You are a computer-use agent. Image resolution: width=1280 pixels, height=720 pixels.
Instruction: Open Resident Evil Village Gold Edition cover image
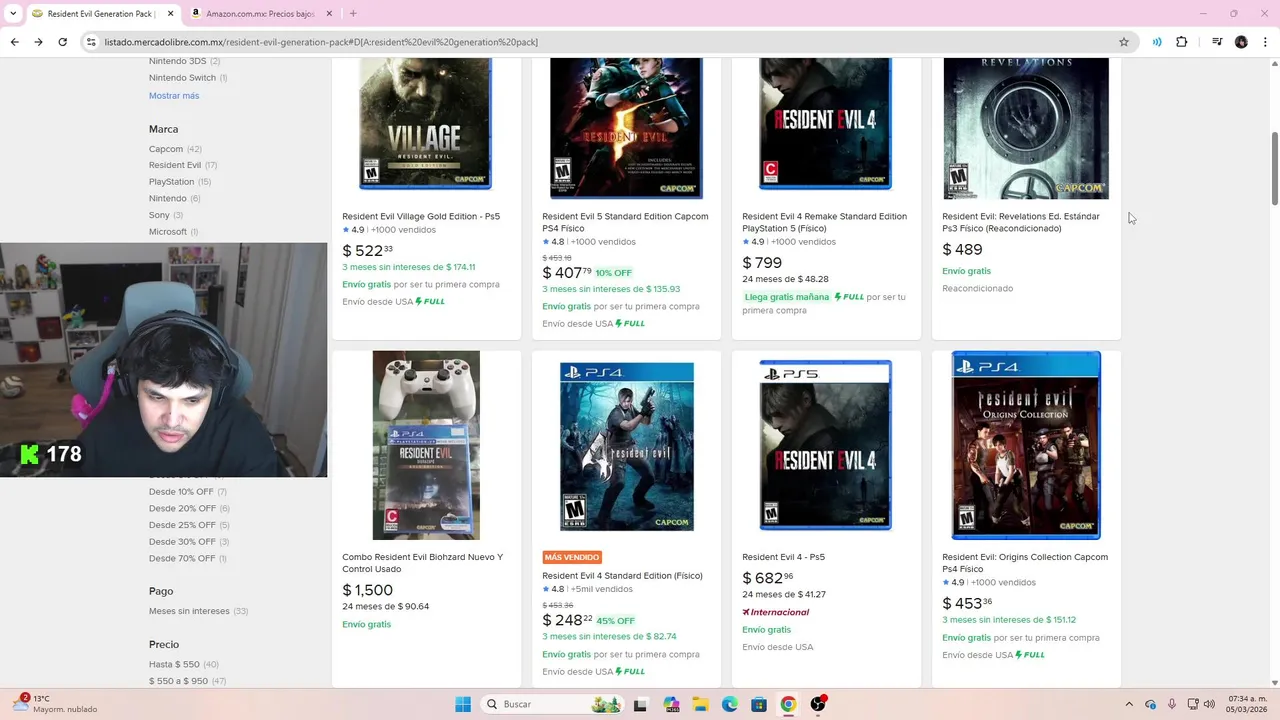pos(426,123)
